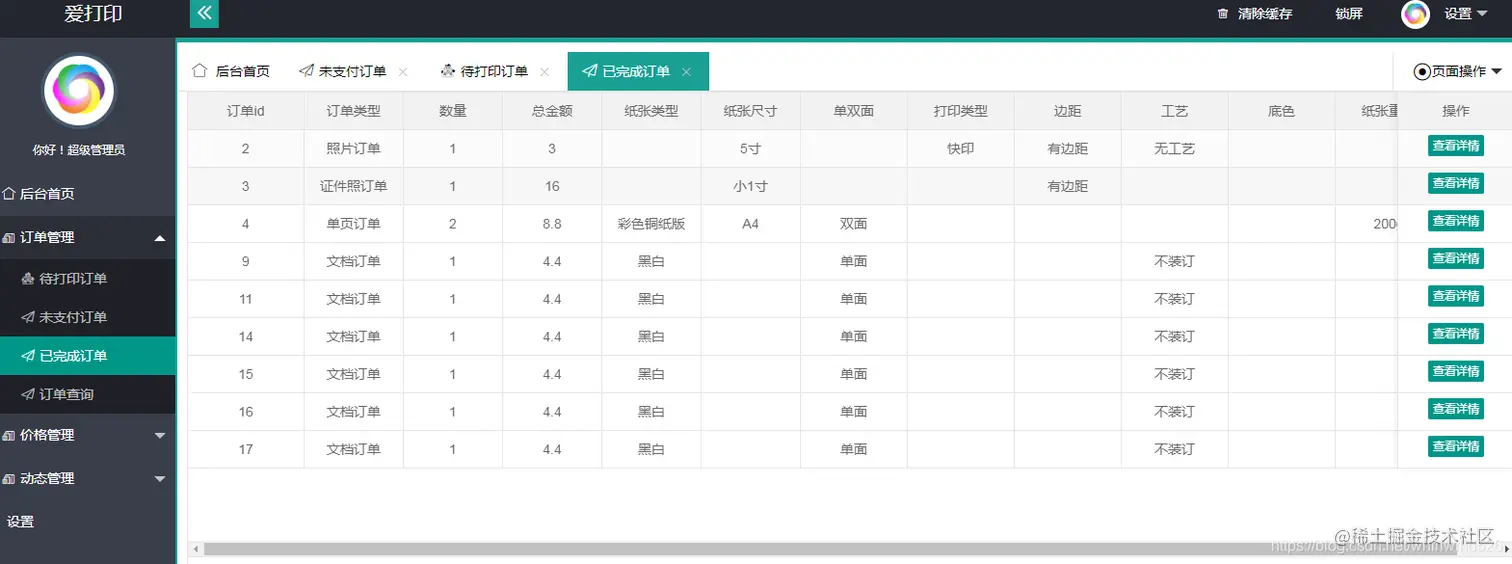Image resolution: width=1512 pixels, height=564 pixels.
Task: Click the large profile logo in the sidebar
Action: [78, 91]
